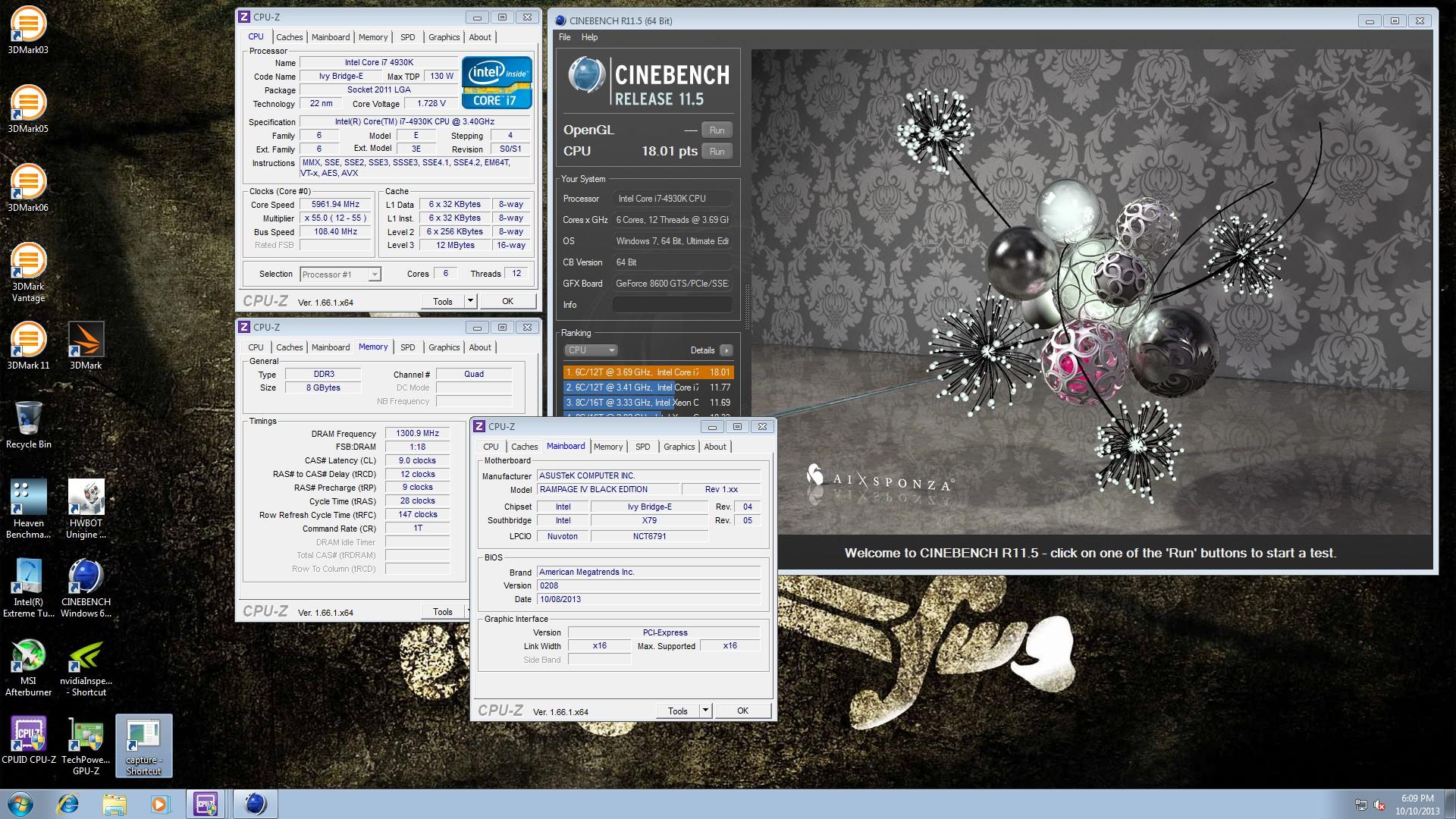Switch to Caches tab in top CPU-Z window
The width and height of the screenshot is (1456, 819).
[x=289, y=37]
